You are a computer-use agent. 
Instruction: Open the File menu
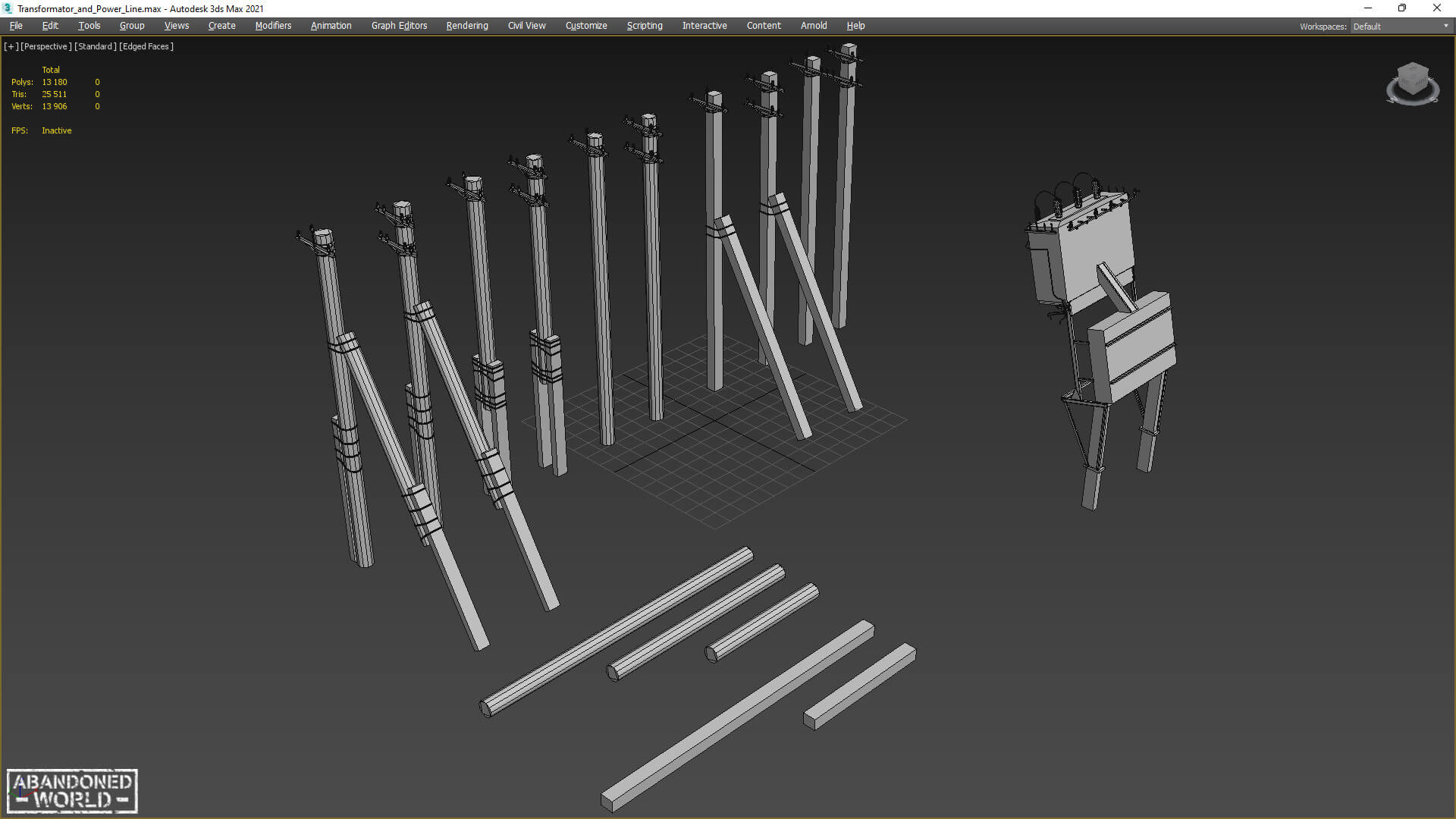pos(16,26)
